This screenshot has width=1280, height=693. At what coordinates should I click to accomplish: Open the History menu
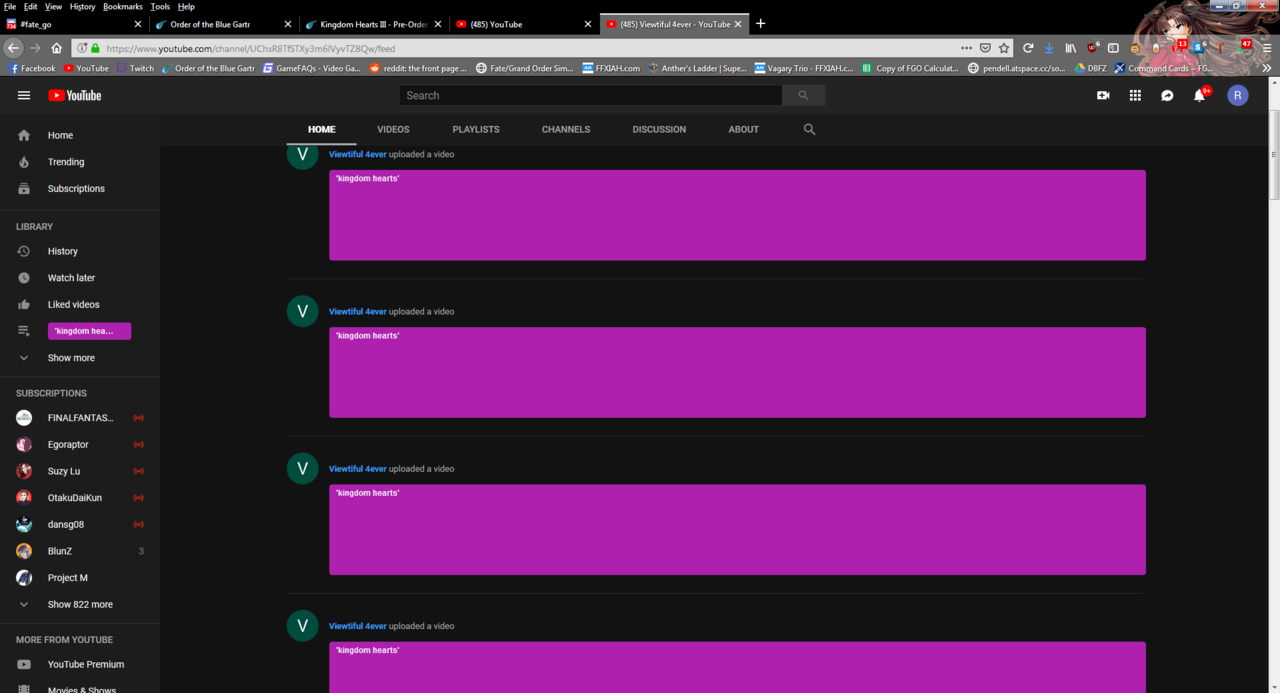pyautogui.click(x=82, y=6)
